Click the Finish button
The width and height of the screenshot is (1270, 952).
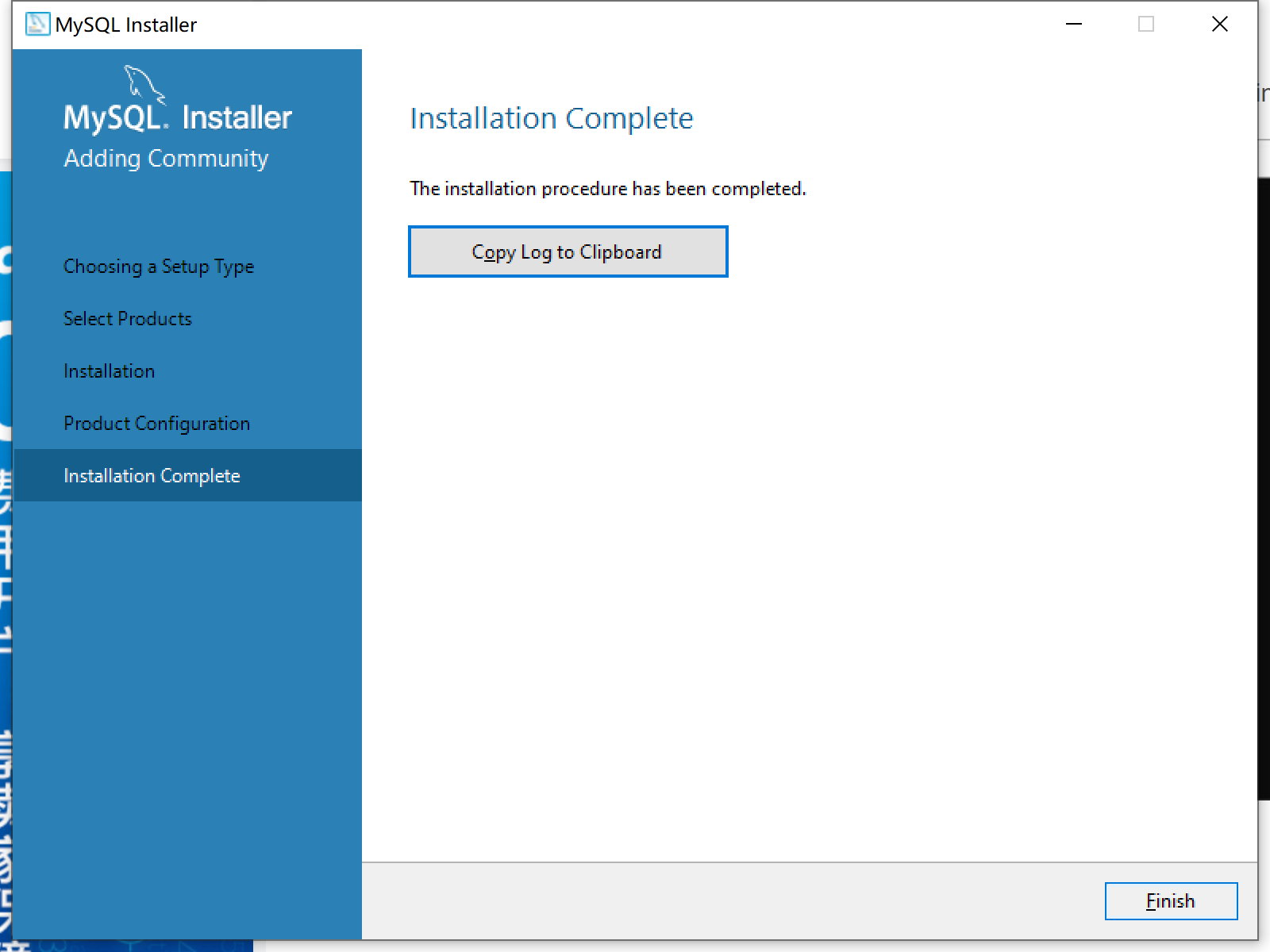click(x=1171, y=901)
